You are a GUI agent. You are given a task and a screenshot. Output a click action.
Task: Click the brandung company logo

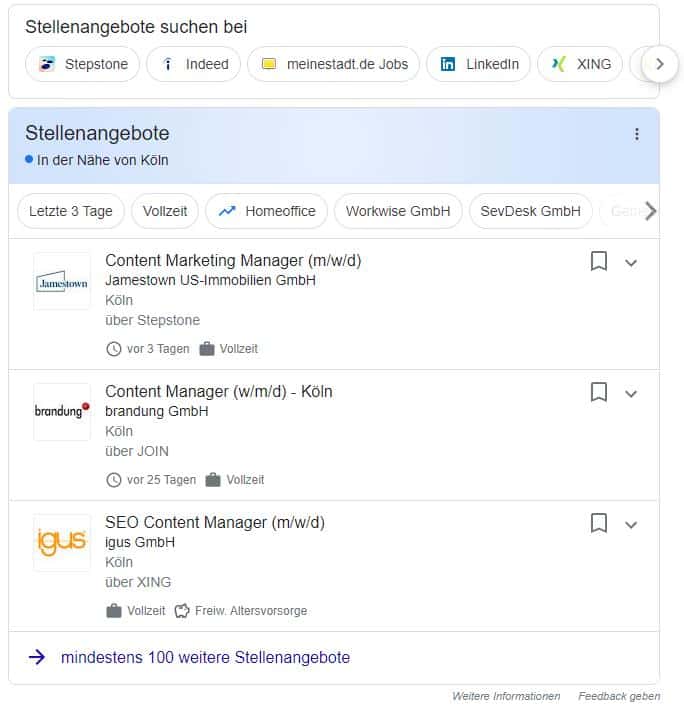(x=62, y=412)
